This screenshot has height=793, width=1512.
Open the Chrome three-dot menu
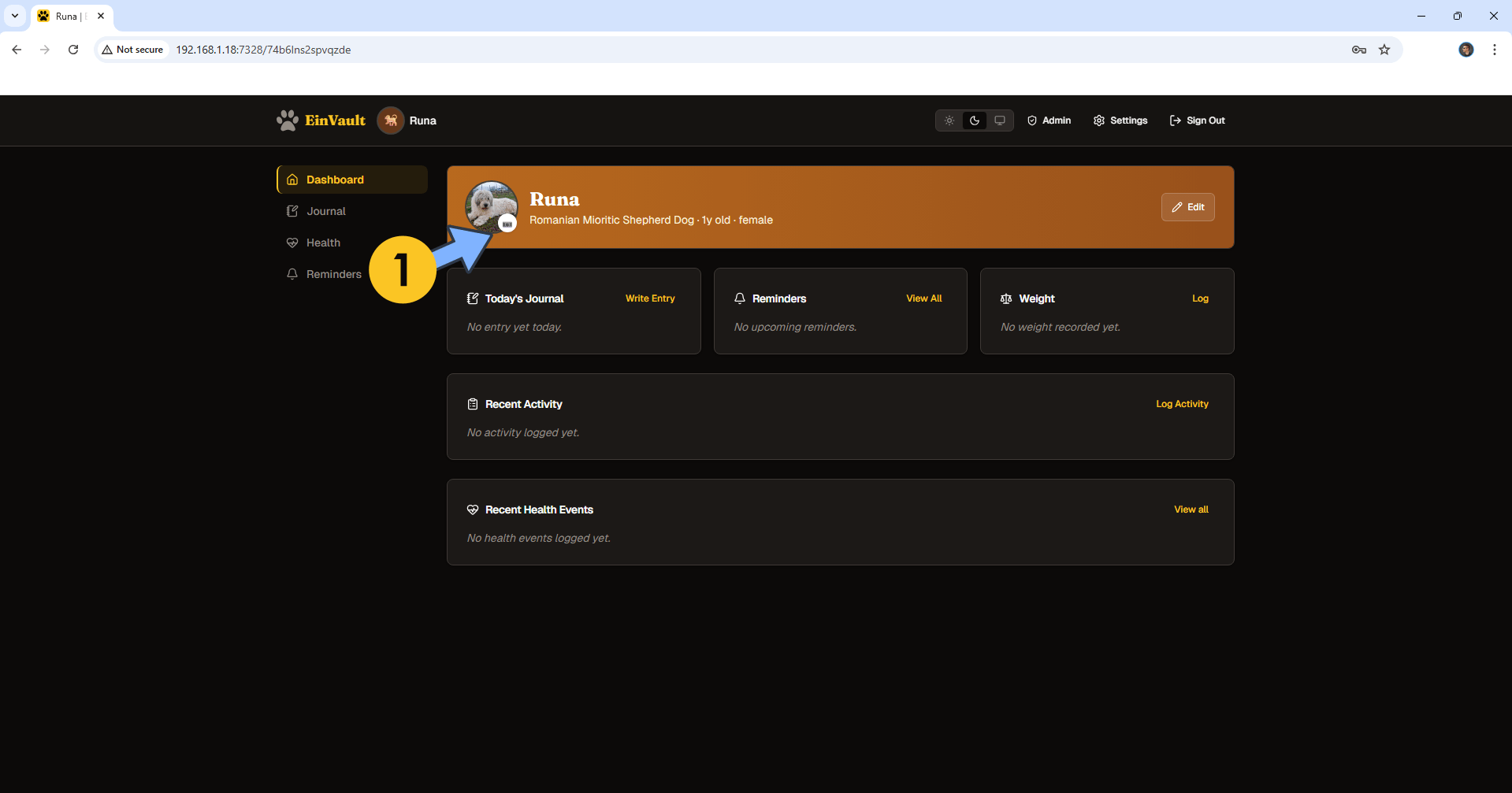[x=1494, y=50]
